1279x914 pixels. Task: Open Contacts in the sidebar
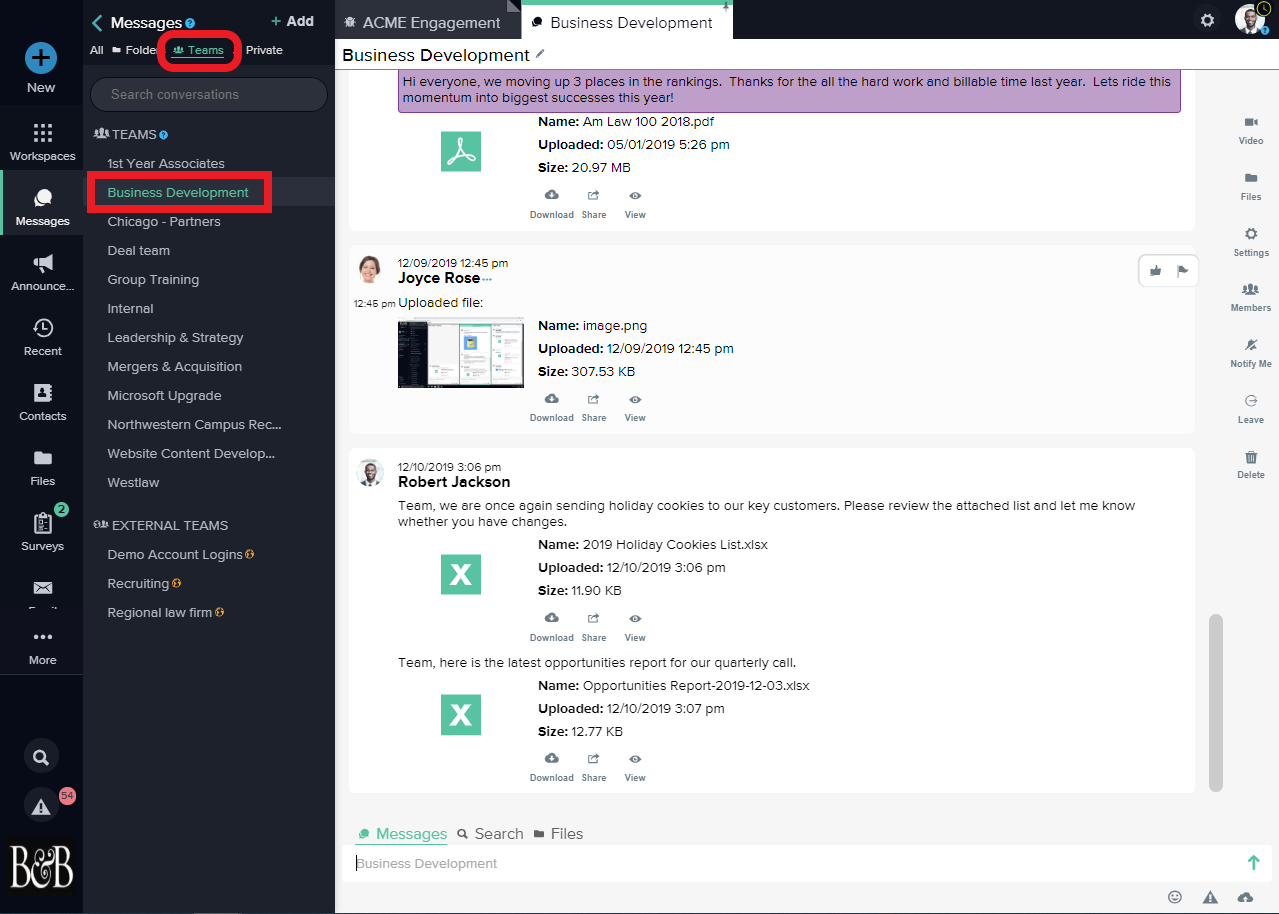[42, 402]
